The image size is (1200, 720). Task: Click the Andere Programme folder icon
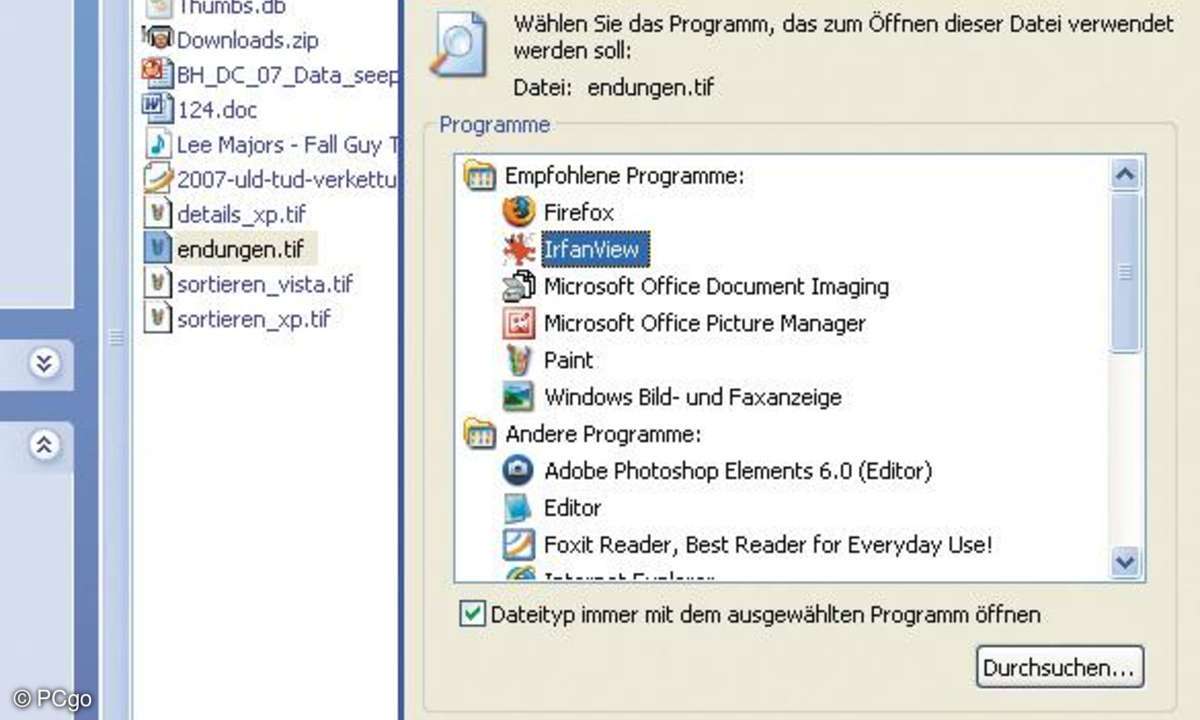coord(481,434)
